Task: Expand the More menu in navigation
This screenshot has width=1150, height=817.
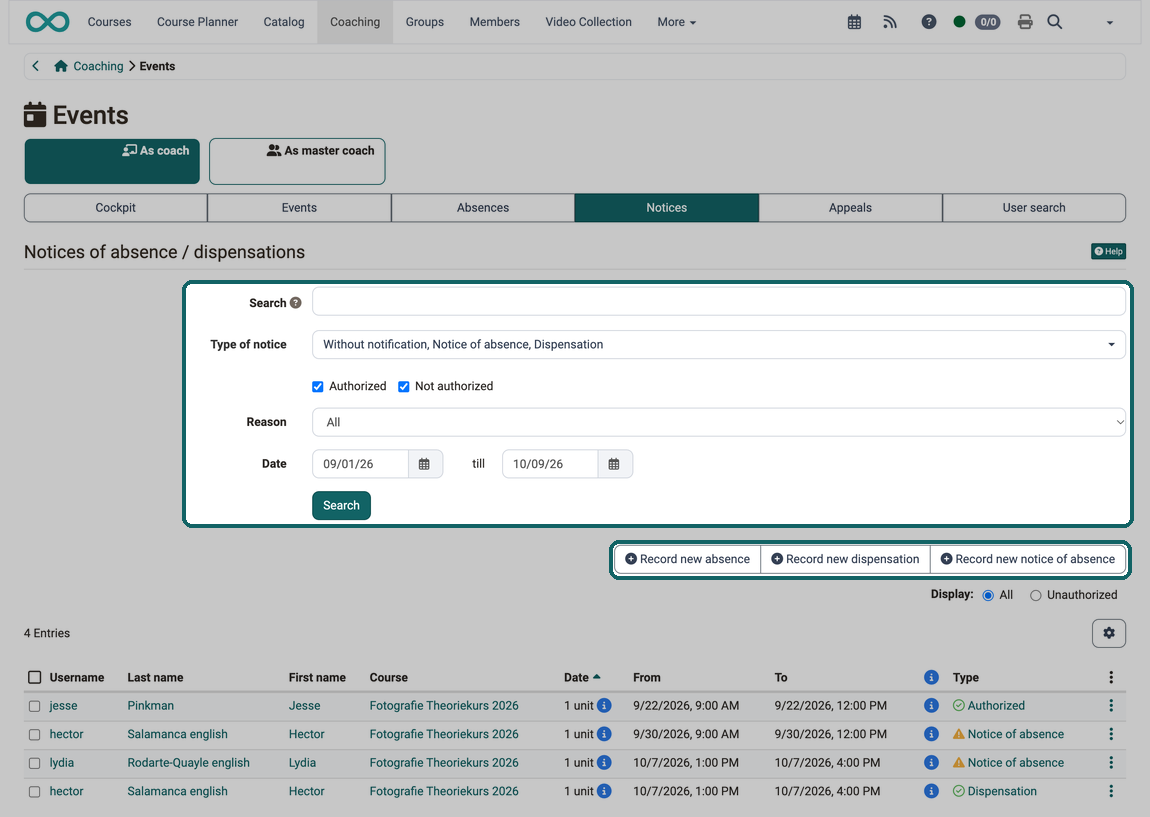Action: 676,22
